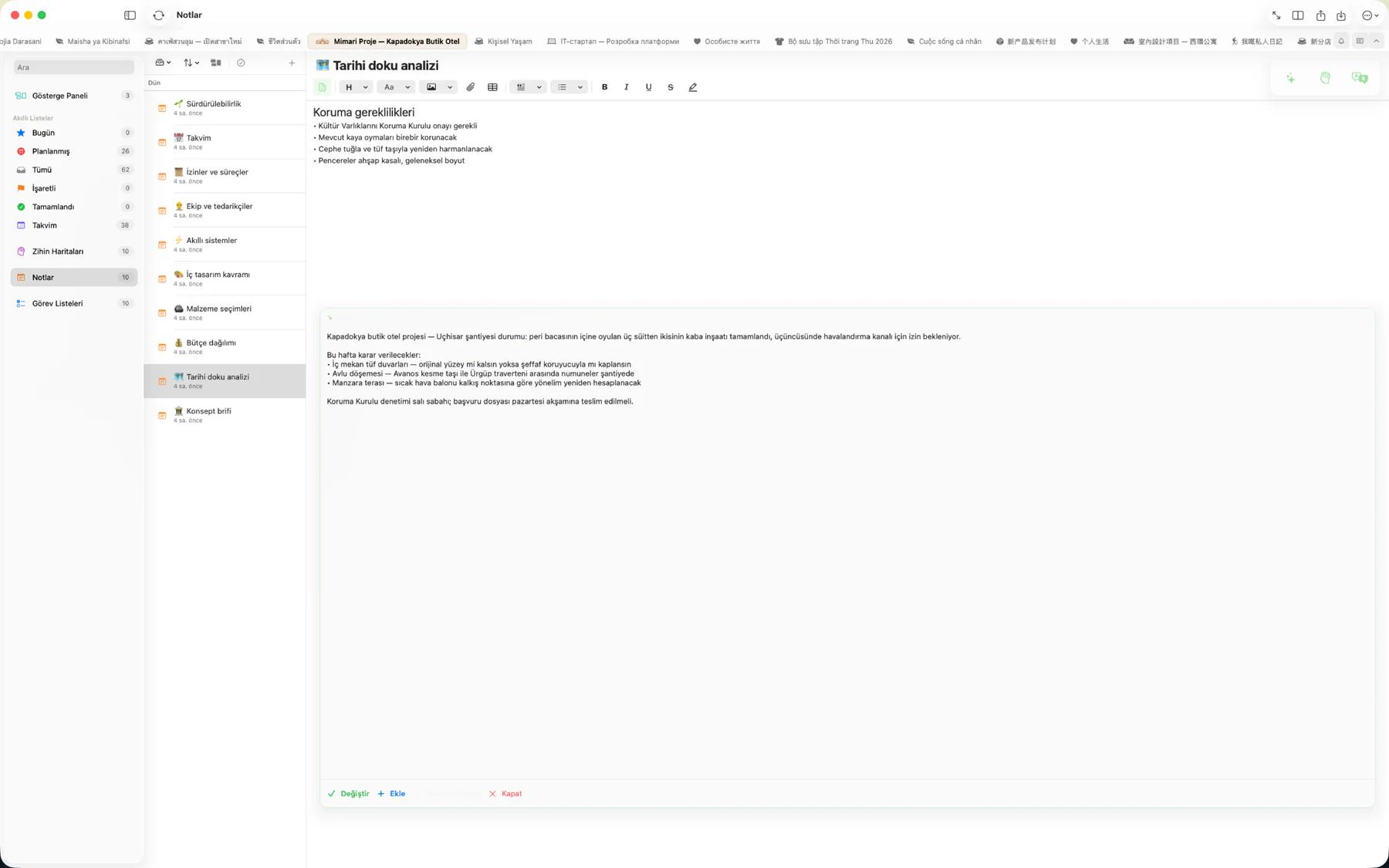
Task: Click Değiştir to replace text
Action: pos(349,794)
